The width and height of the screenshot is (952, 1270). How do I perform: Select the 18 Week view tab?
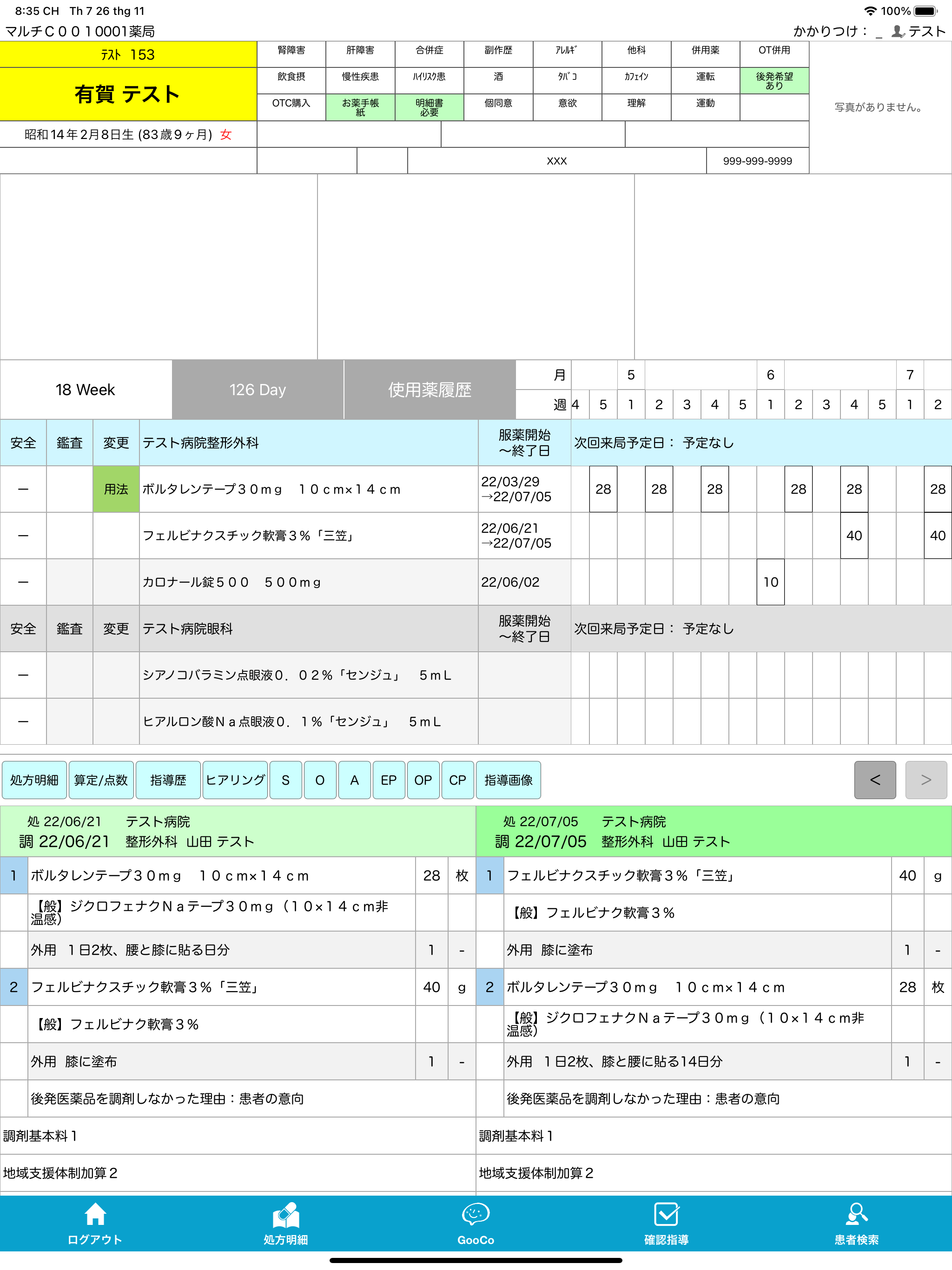86,389
